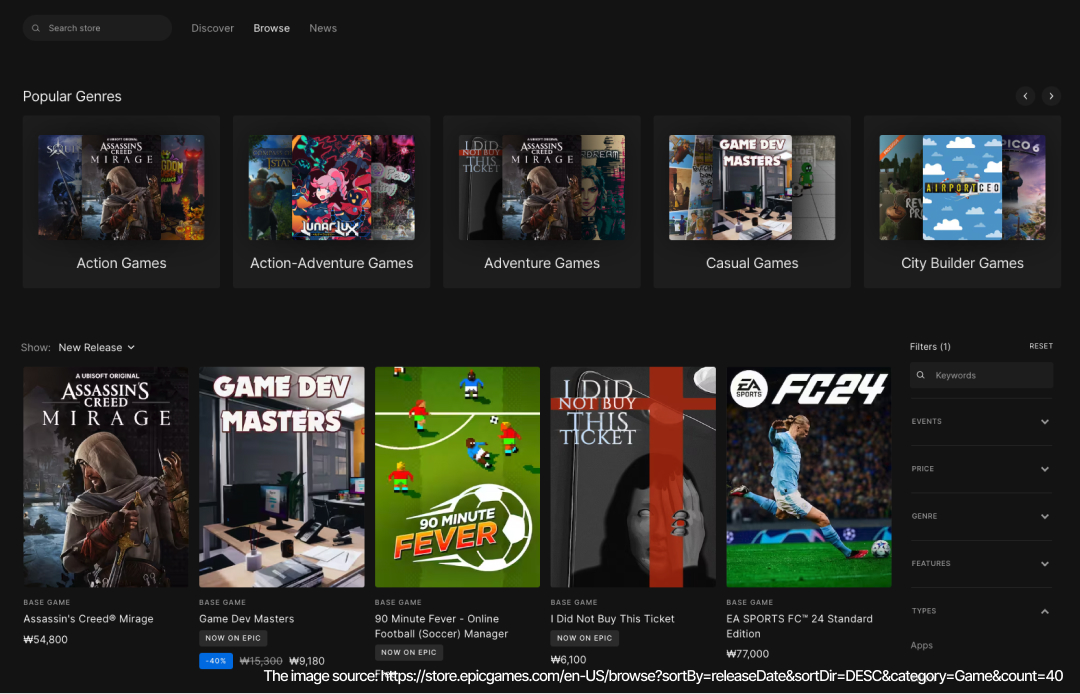Open EA SPORTS FC 24 cover art

[x=809, y=477]
